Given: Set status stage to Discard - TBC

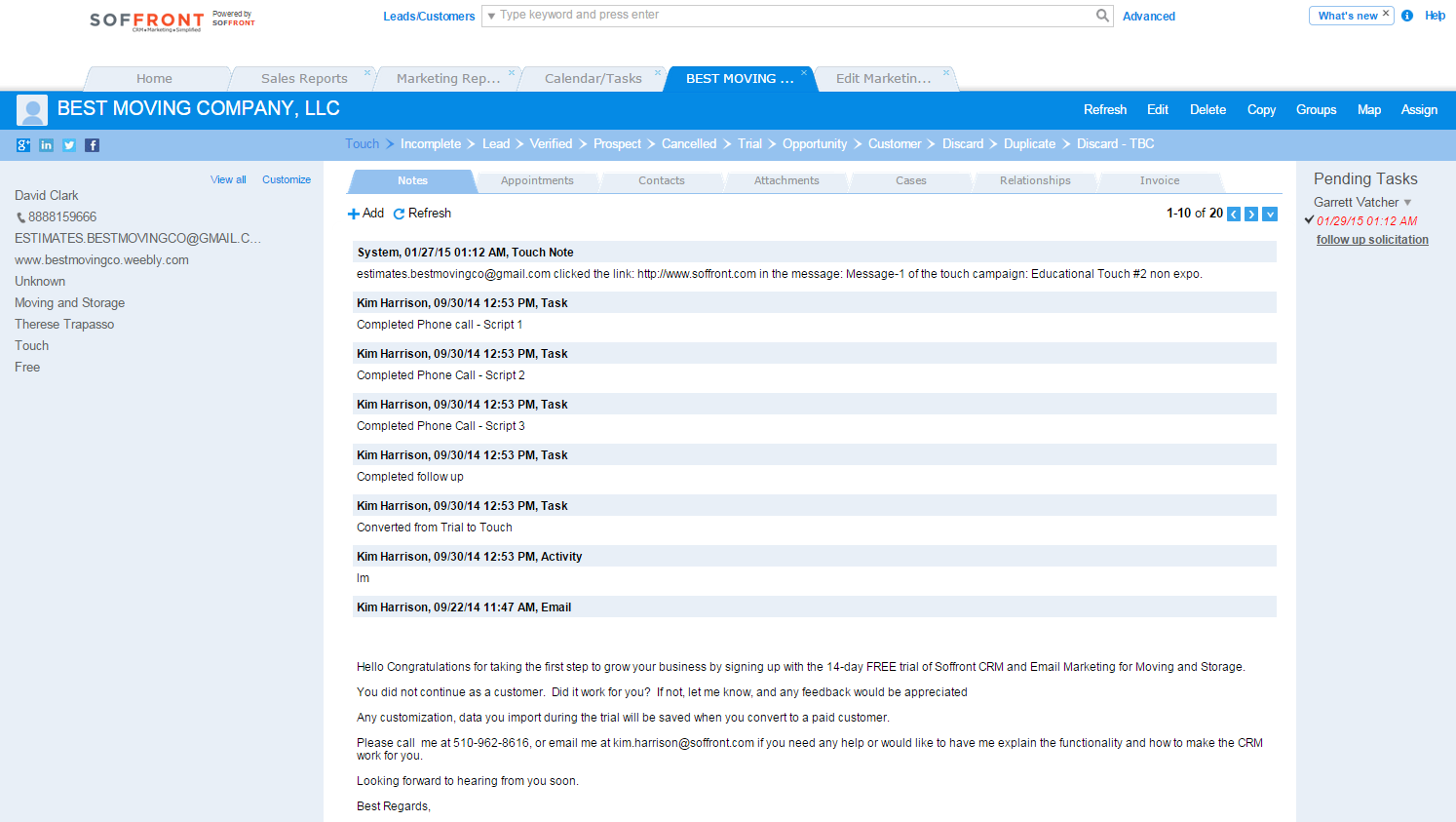Looking at the screenshot, I should [1115, 144].
